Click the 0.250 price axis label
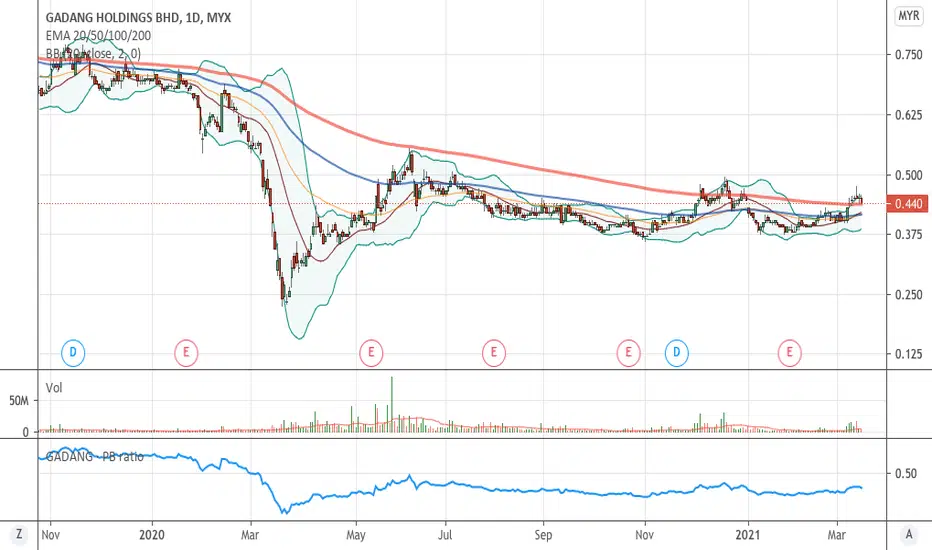 (x=908, y=294)
